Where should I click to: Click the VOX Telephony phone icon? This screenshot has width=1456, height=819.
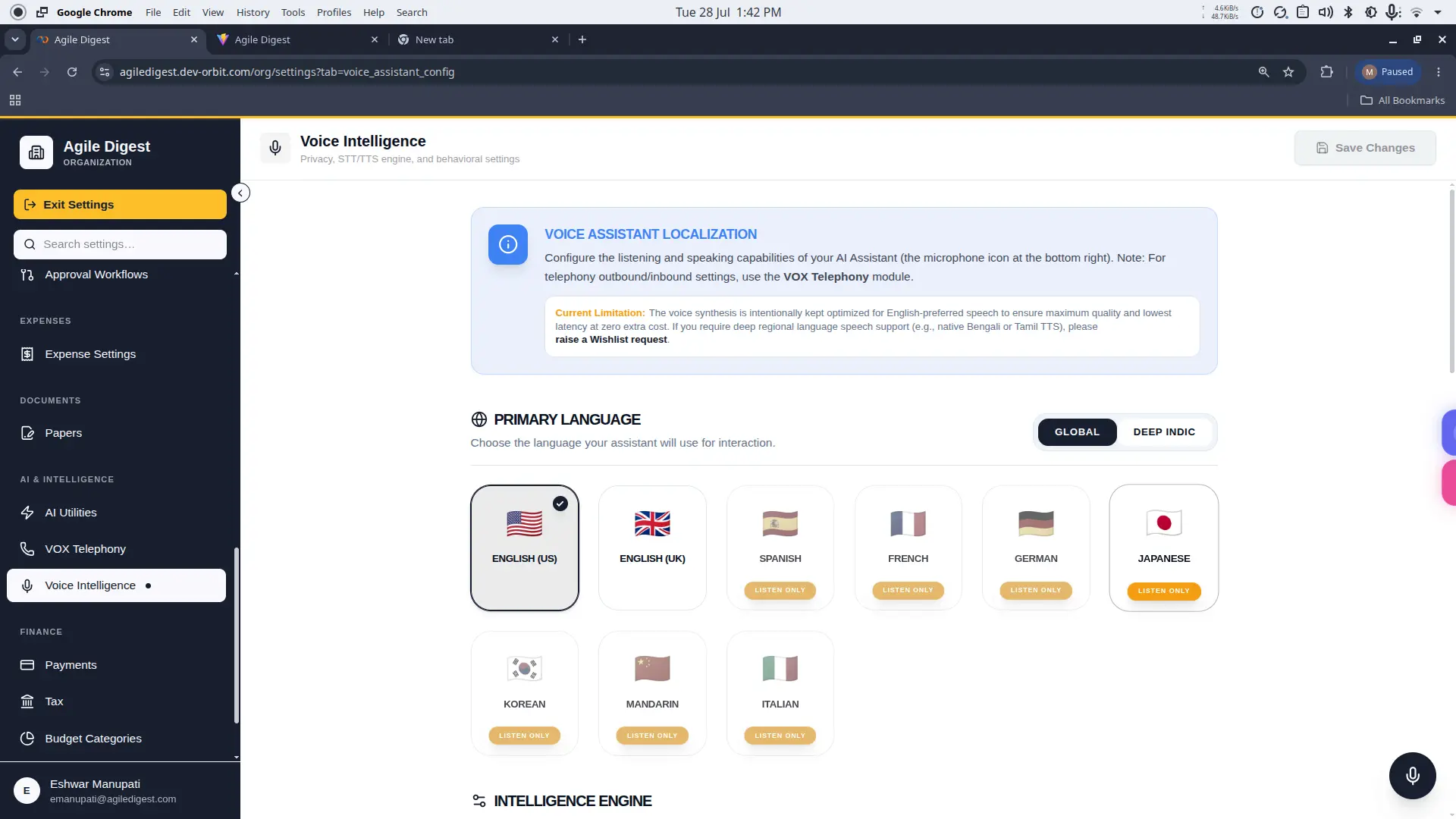click(x=27, y=549)
